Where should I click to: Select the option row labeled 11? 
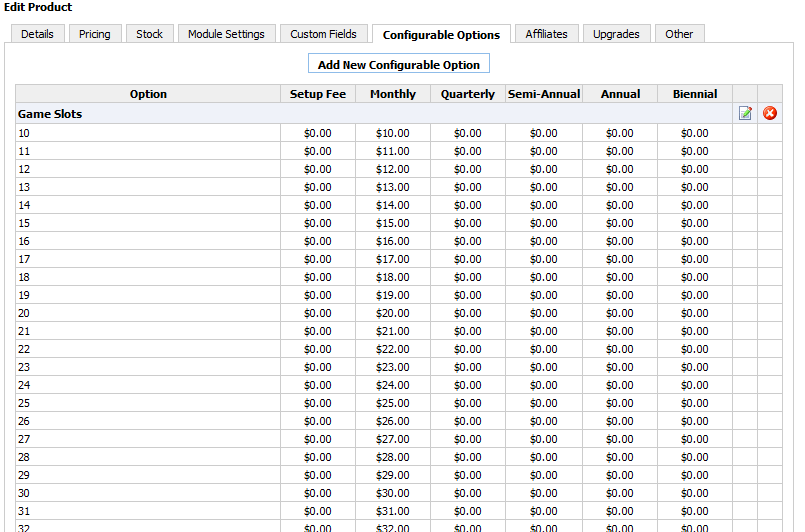tap(399, 151)
